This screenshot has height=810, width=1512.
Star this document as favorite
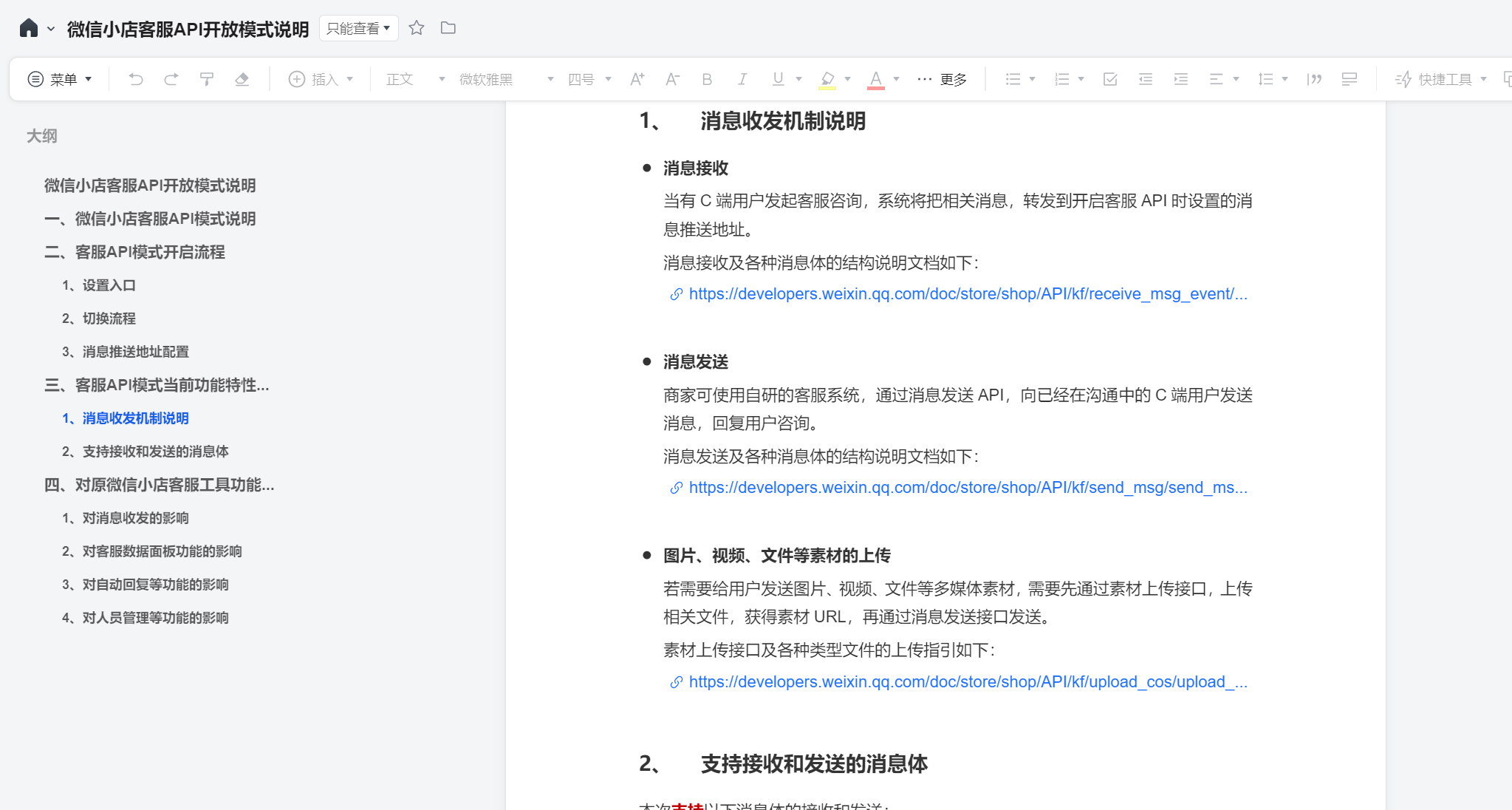pos(417,28)
